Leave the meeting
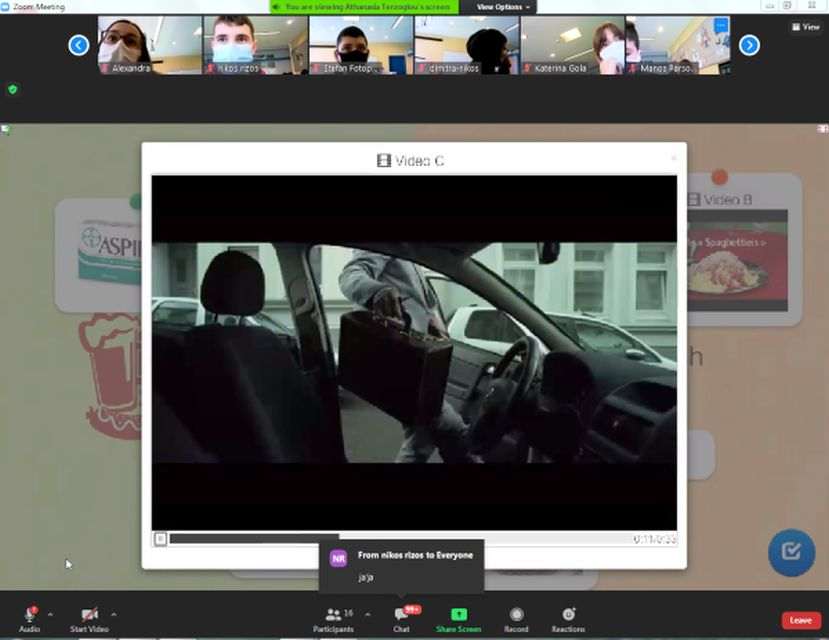Image resolution: width=829 pixels, height=640 pixels. (800, 620)
